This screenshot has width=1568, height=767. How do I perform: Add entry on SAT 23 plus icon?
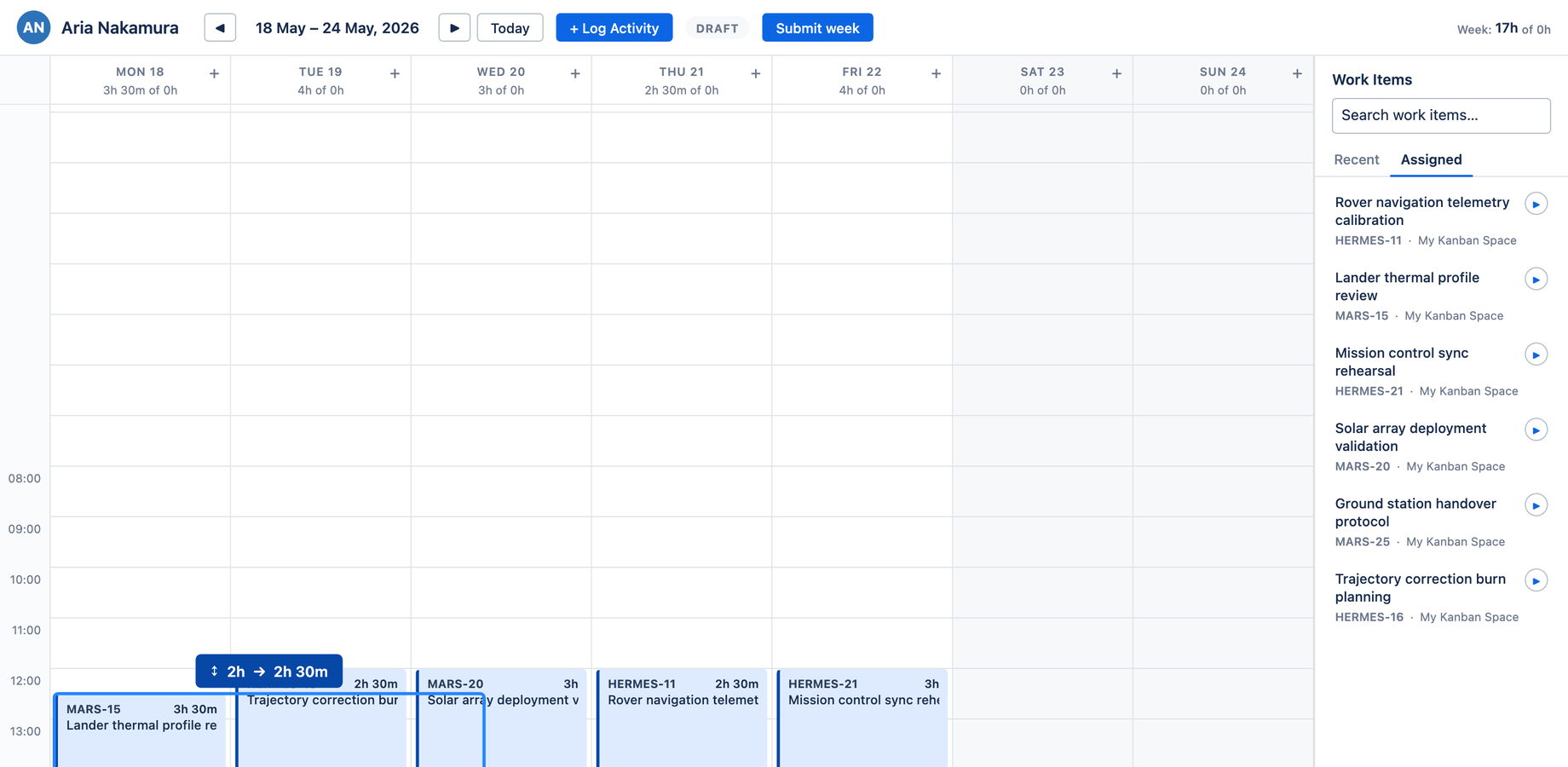point(1116,74)
